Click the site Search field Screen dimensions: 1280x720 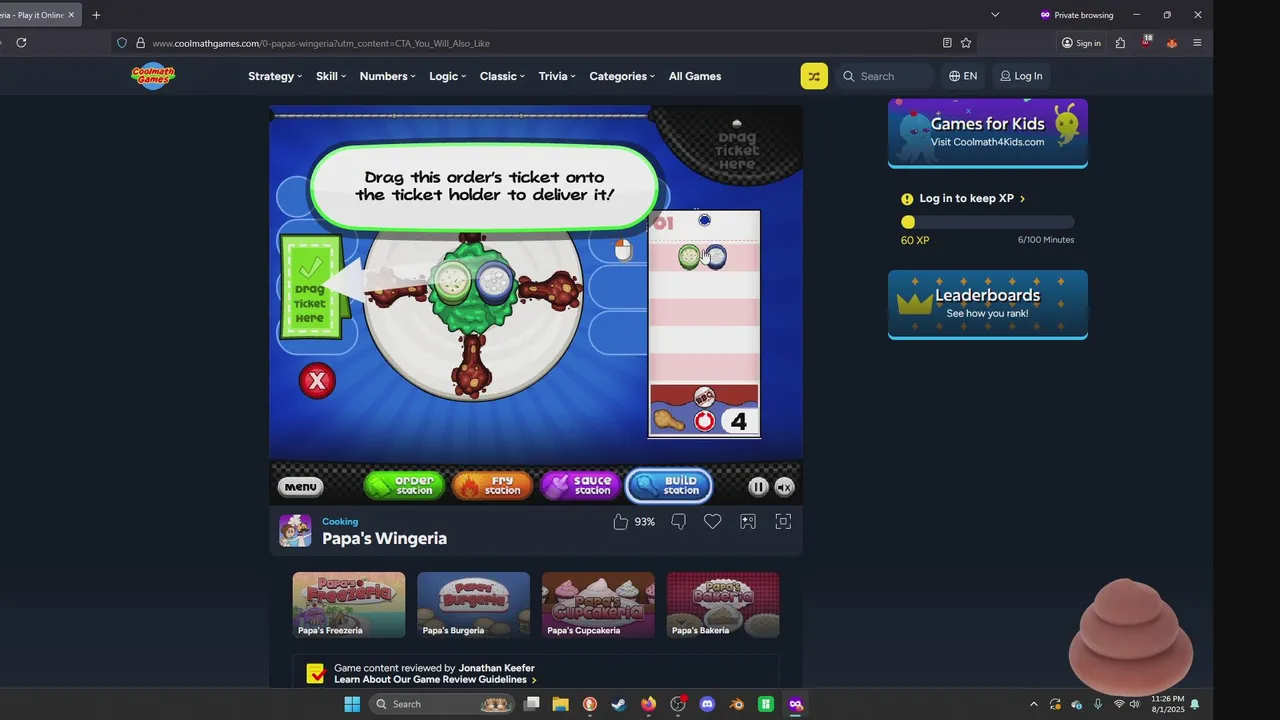point(885,76)
